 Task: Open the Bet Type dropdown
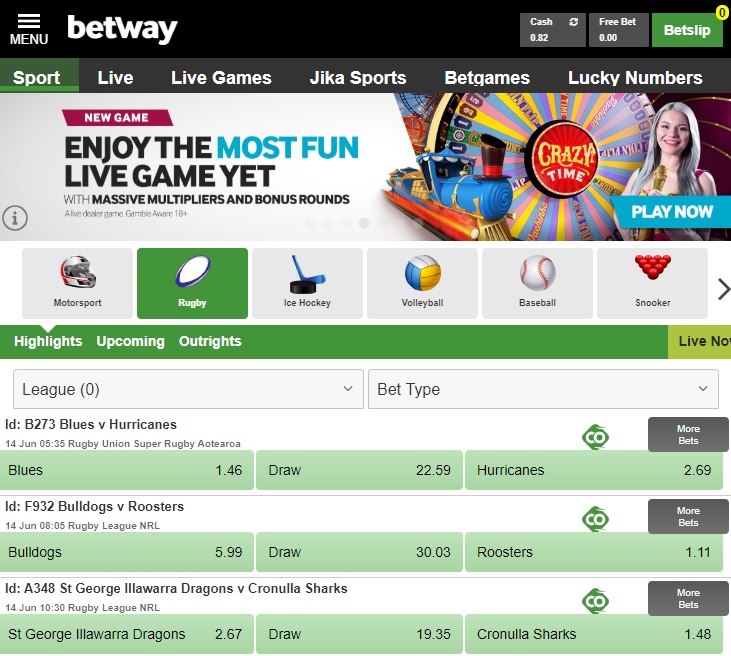[x=543, y=389]
